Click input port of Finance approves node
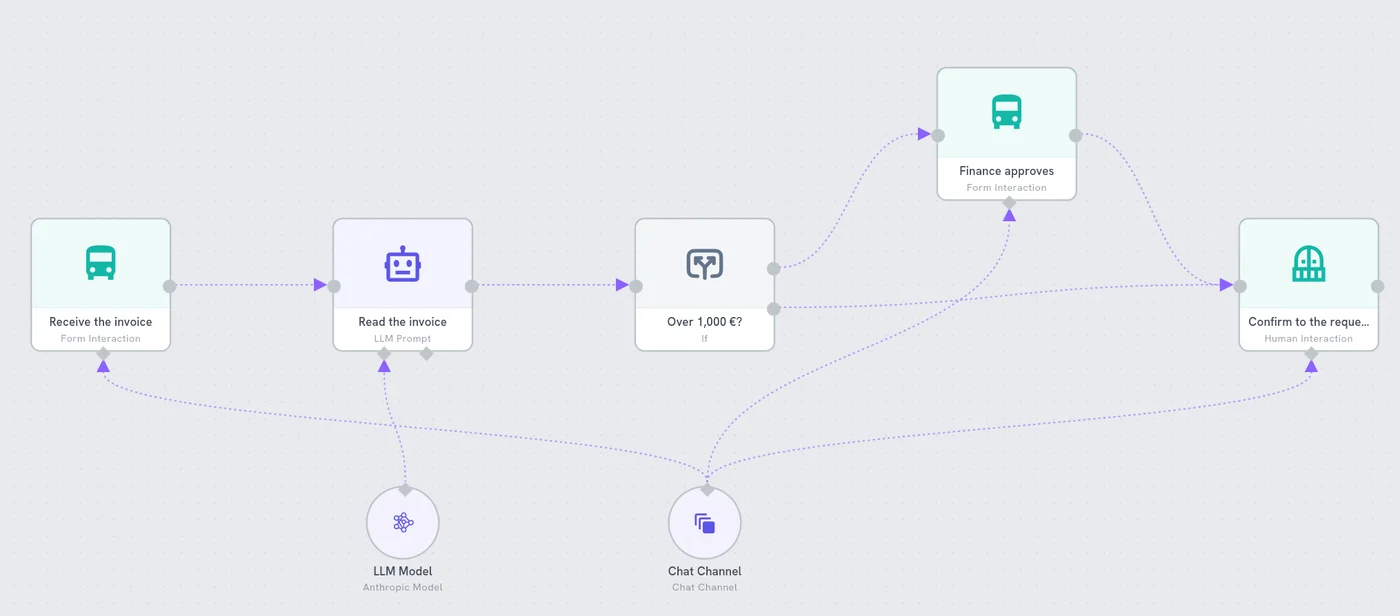The width and height of the screenshot is (1400, 616). coord(938,135)
